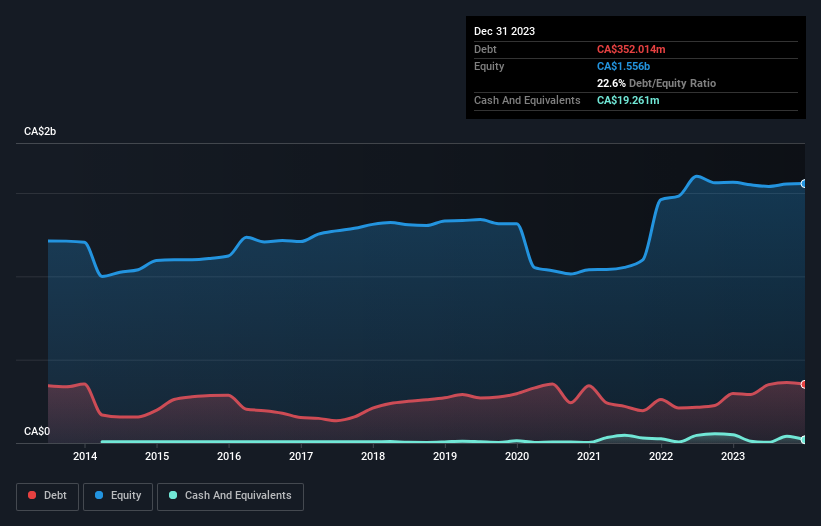Viewport: 821px width, 526px height.
Task: Select the 2014 x-axis label
Action: click(x=85, y=456)
